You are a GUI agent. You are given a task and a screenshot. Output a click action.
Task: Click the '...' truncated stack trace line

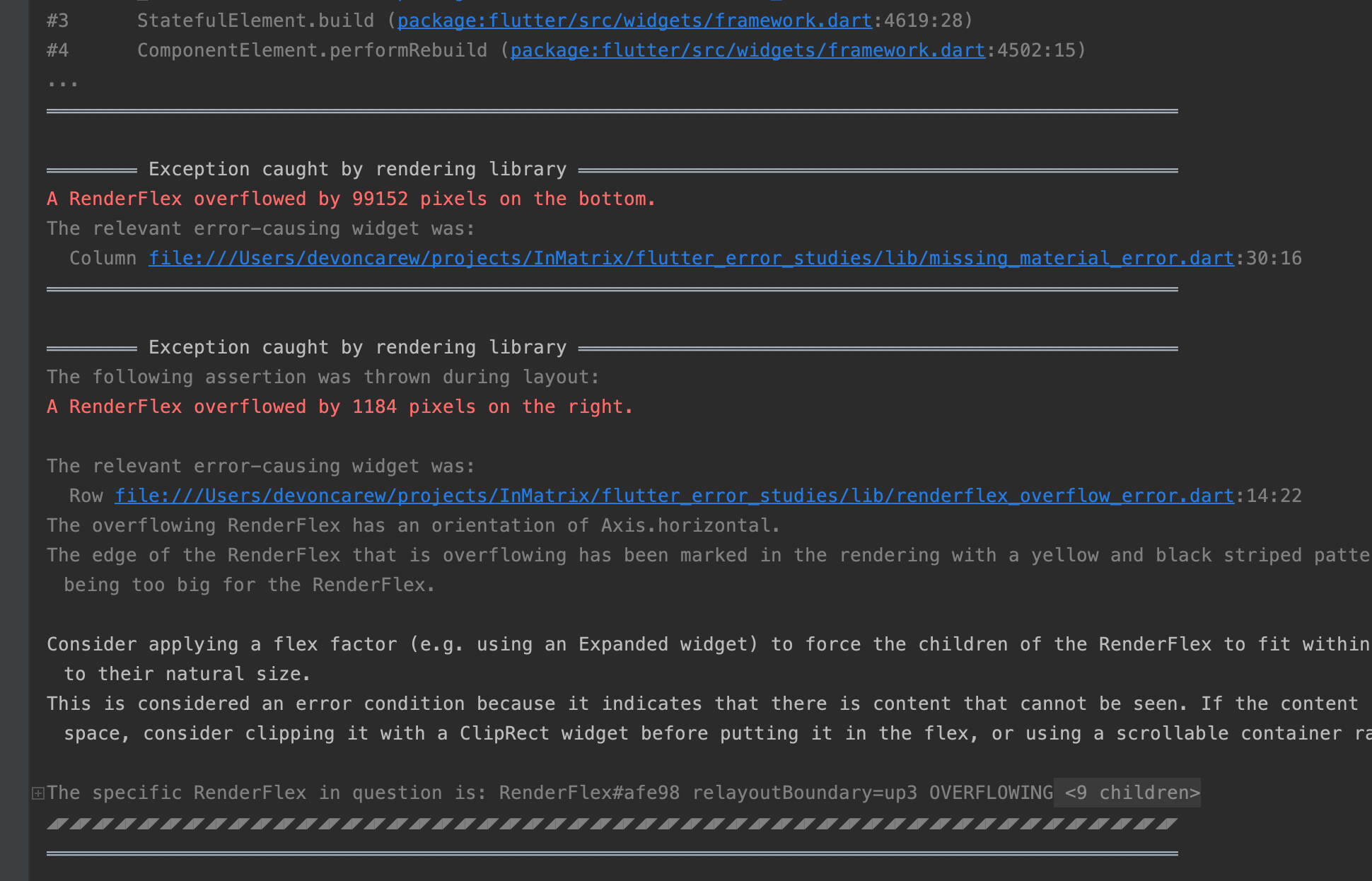tap(62, 82)
